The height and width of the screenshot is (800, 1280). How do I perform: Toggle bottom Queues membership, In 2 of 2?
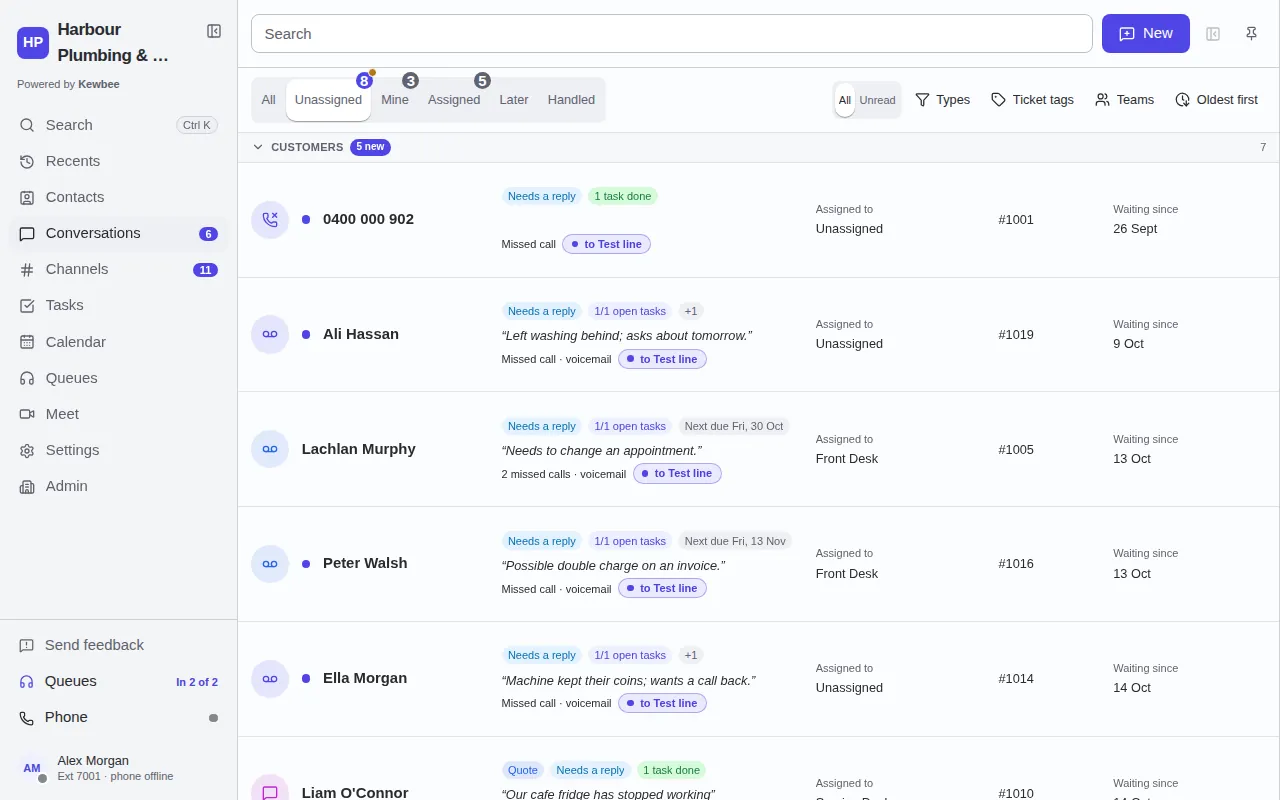(x=118, y=681)
